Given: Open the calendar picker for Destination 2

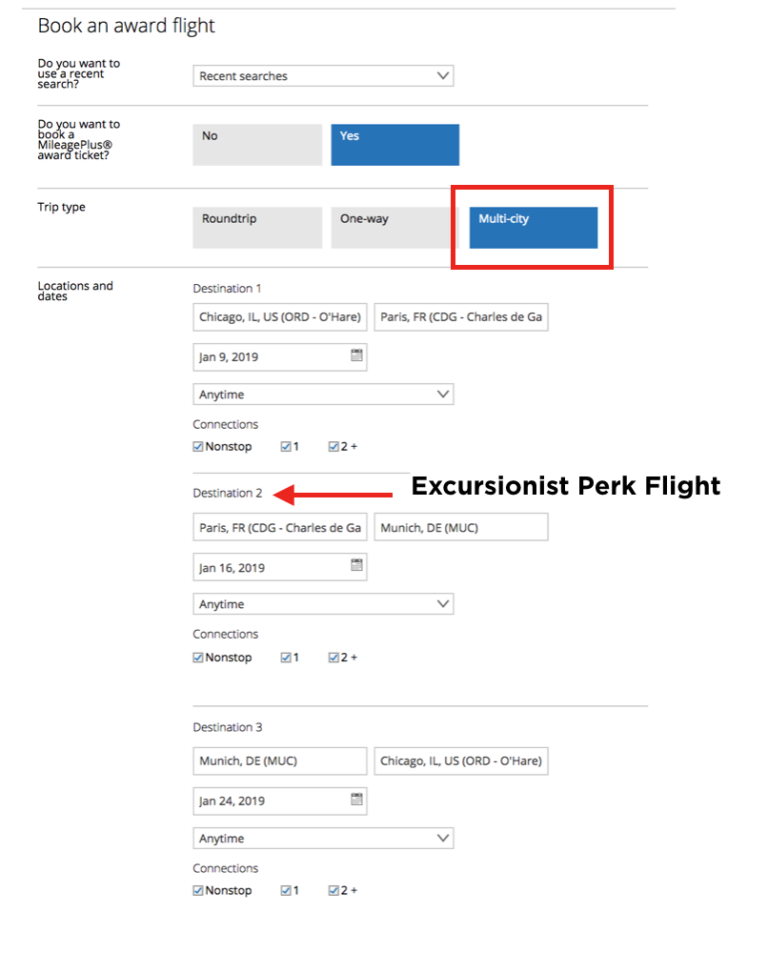Looking at the screenshot, I should tap(354, 566).
